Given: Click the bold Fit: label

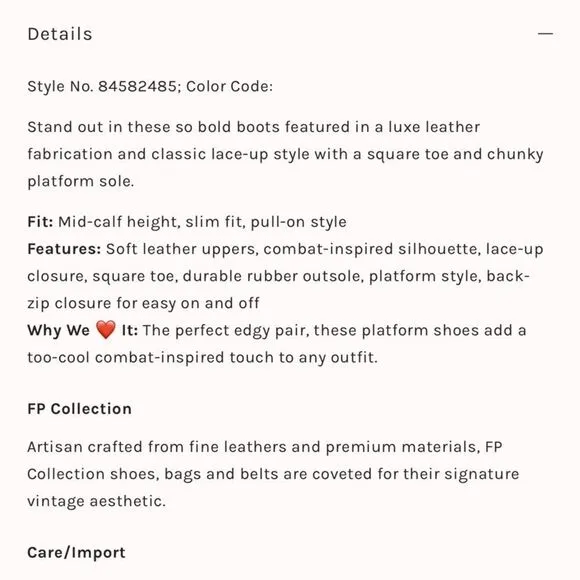Looking at the screenshot, I should pyautogui.click(x=40, y=222).
